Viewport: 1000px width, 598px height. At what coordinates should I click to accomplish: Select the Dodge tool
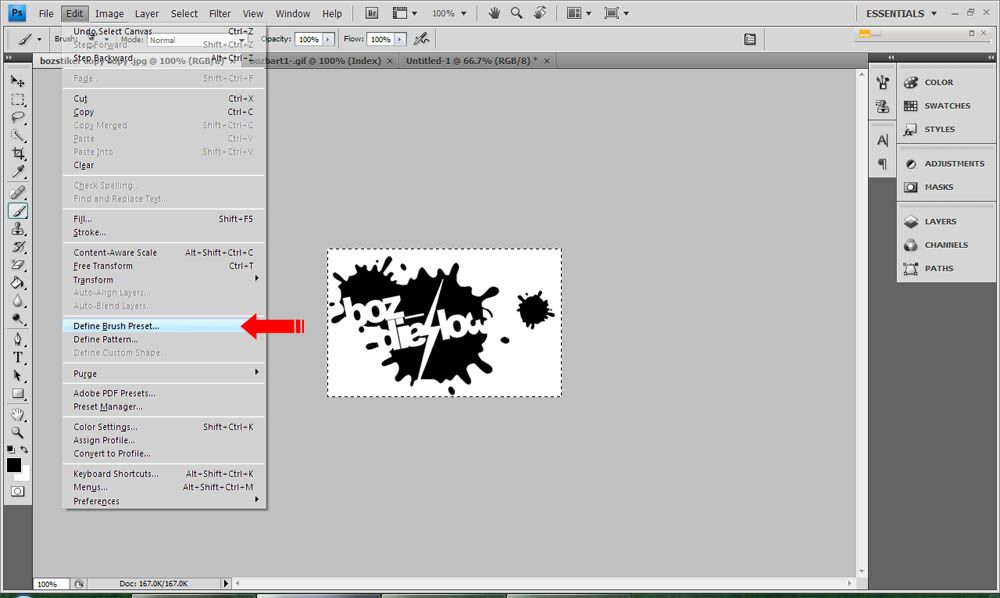pos(17,320)
